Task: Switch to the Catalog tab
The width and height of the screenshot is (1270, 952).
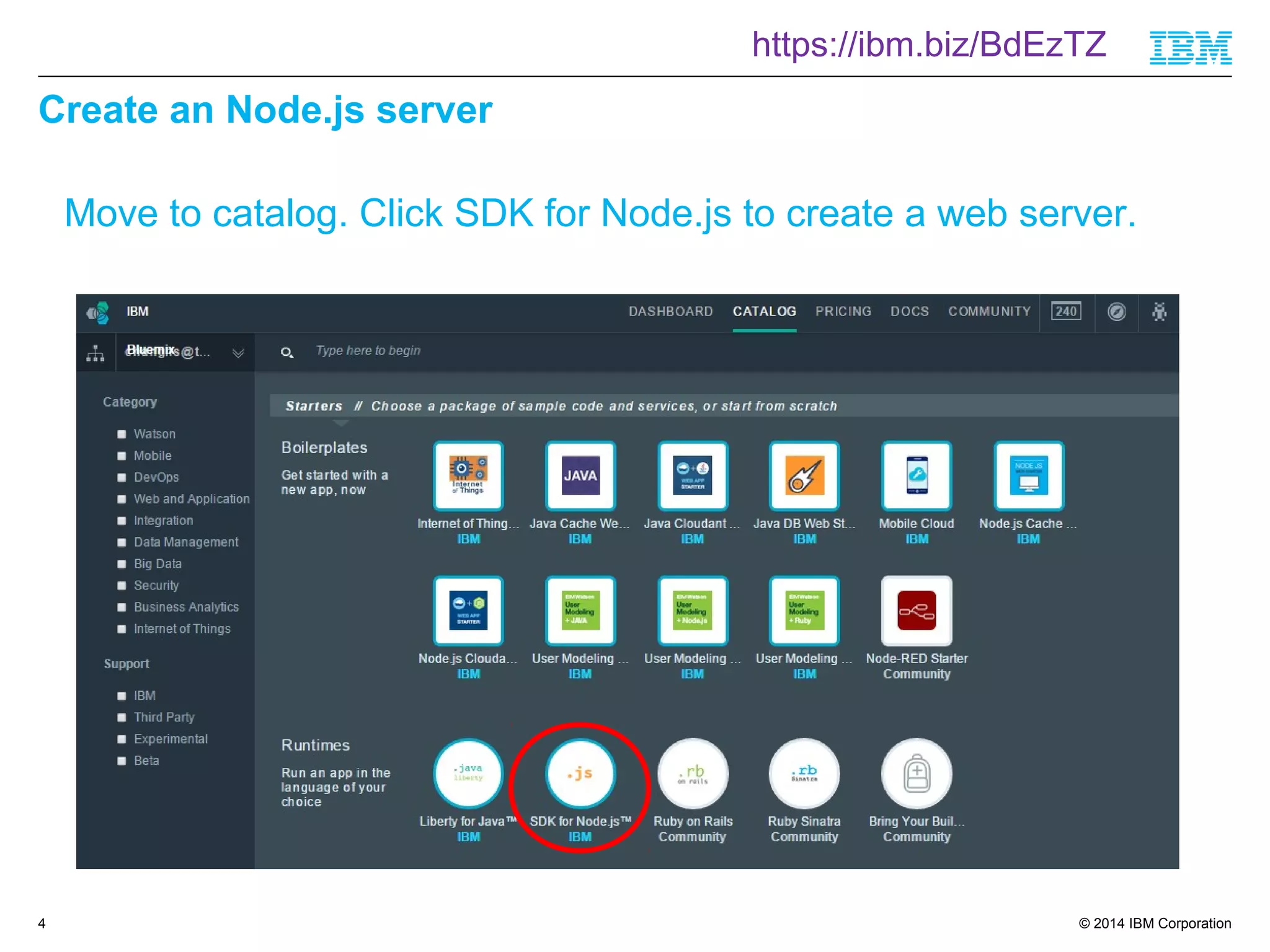Action: 765,311
